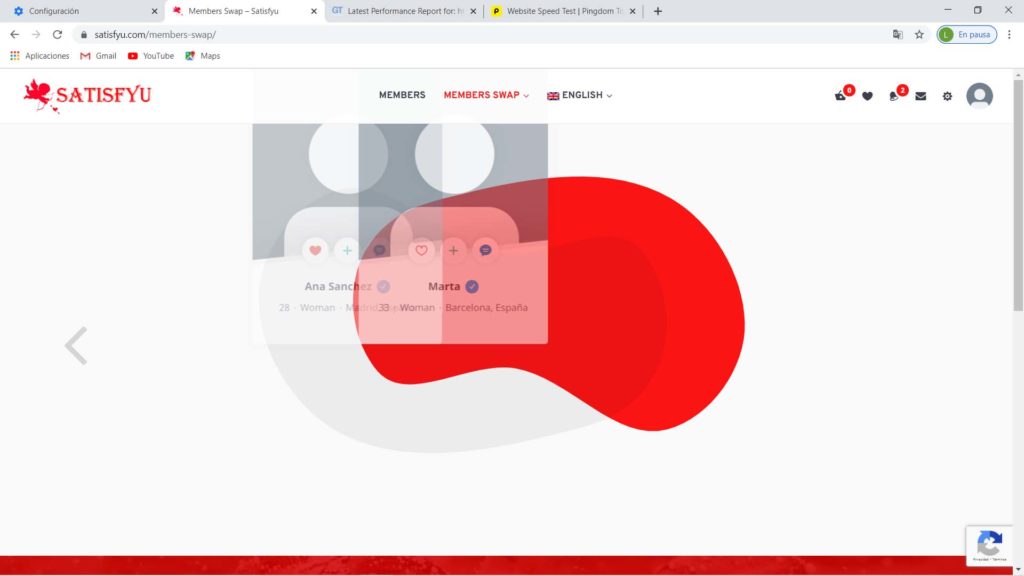Message Marta with chat icon
Screen dimensions: 1024x576
click(485, 250)
